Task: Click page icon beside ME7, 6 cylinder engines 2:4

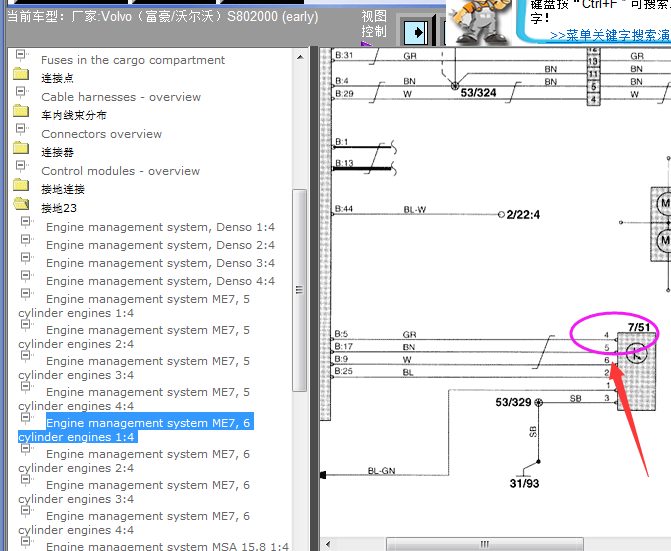Action: tap(27, 449)
